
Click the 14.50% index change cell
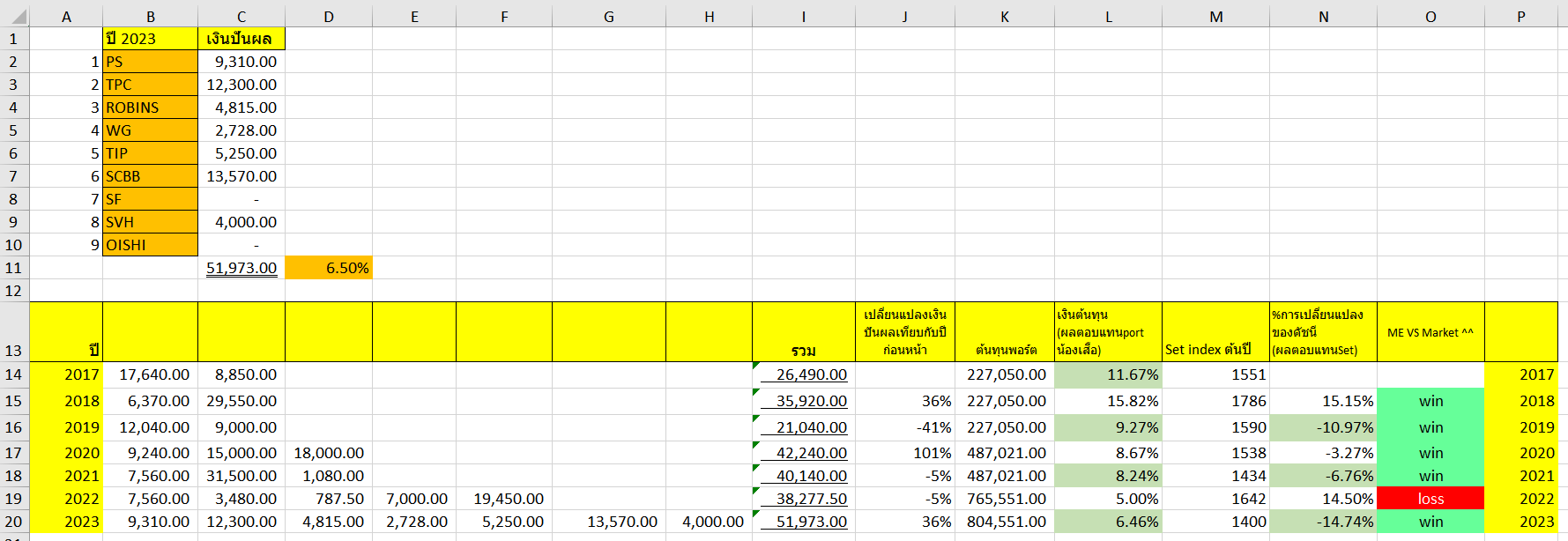tap(1323, 499)
